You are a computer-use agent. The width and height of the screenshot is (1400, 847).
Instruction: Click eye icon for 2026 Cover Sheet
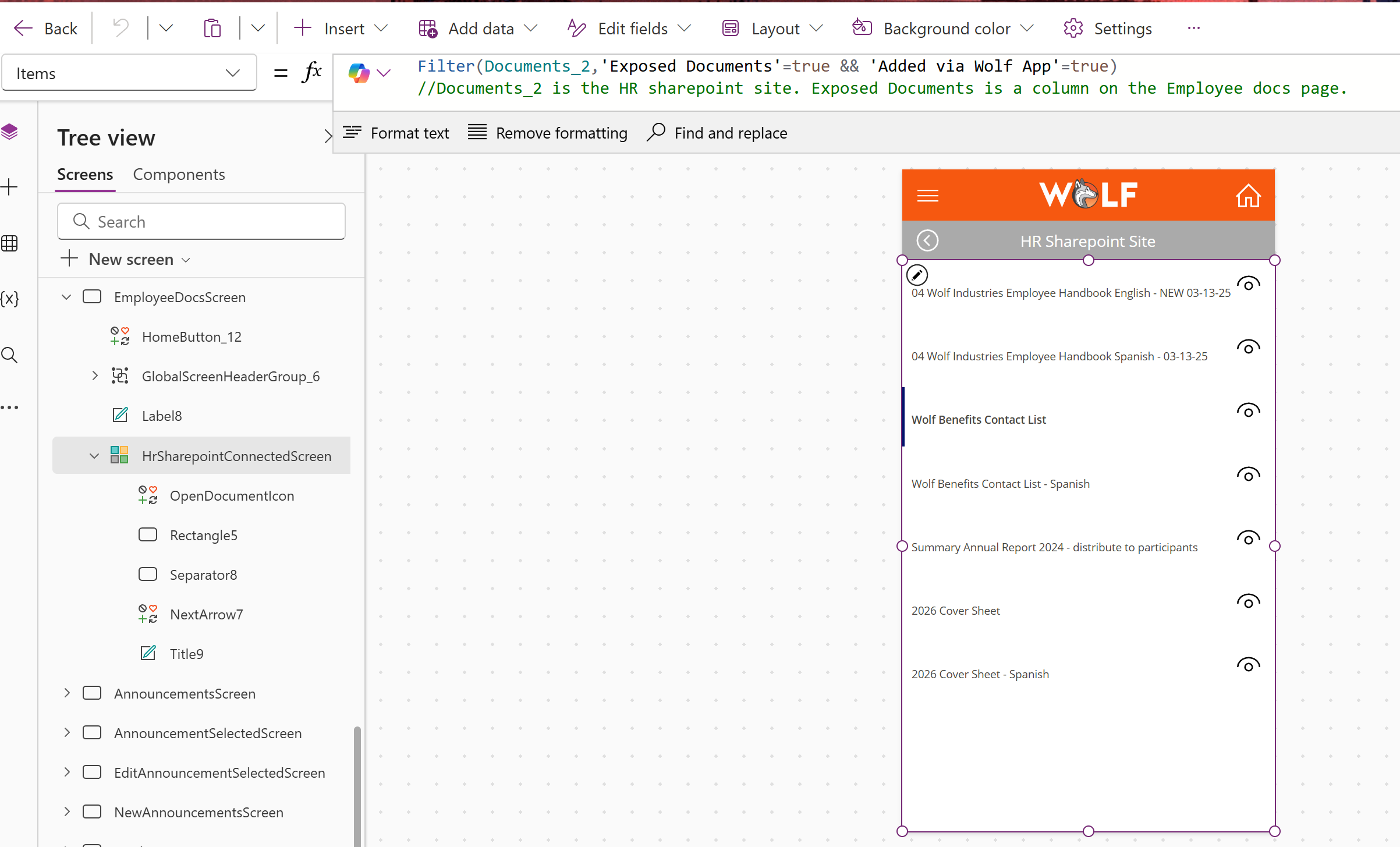[1248, 602]
